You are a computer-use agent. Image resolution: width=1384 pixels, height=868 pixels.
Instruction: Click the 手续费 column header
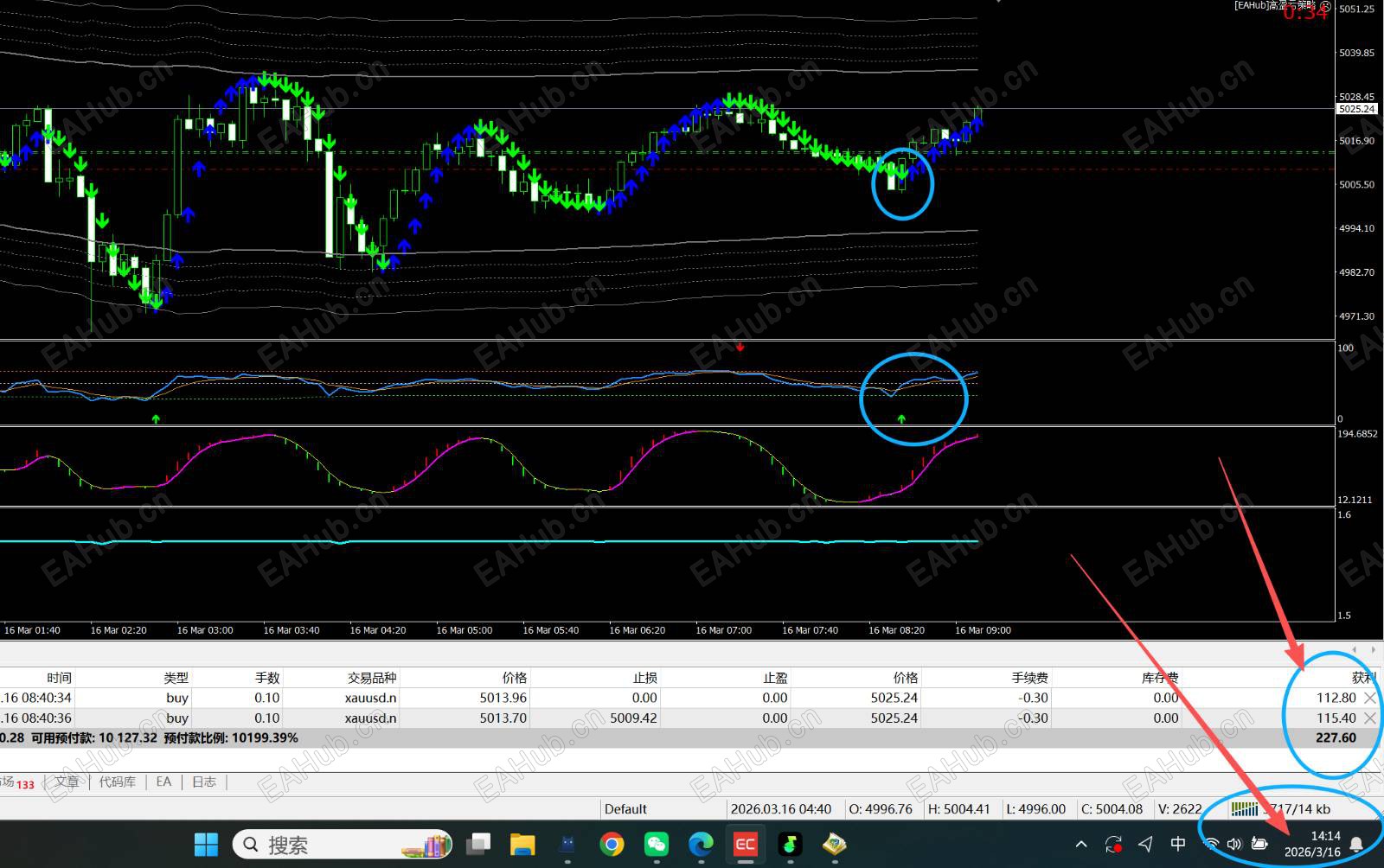click(x=1030, y=678)
